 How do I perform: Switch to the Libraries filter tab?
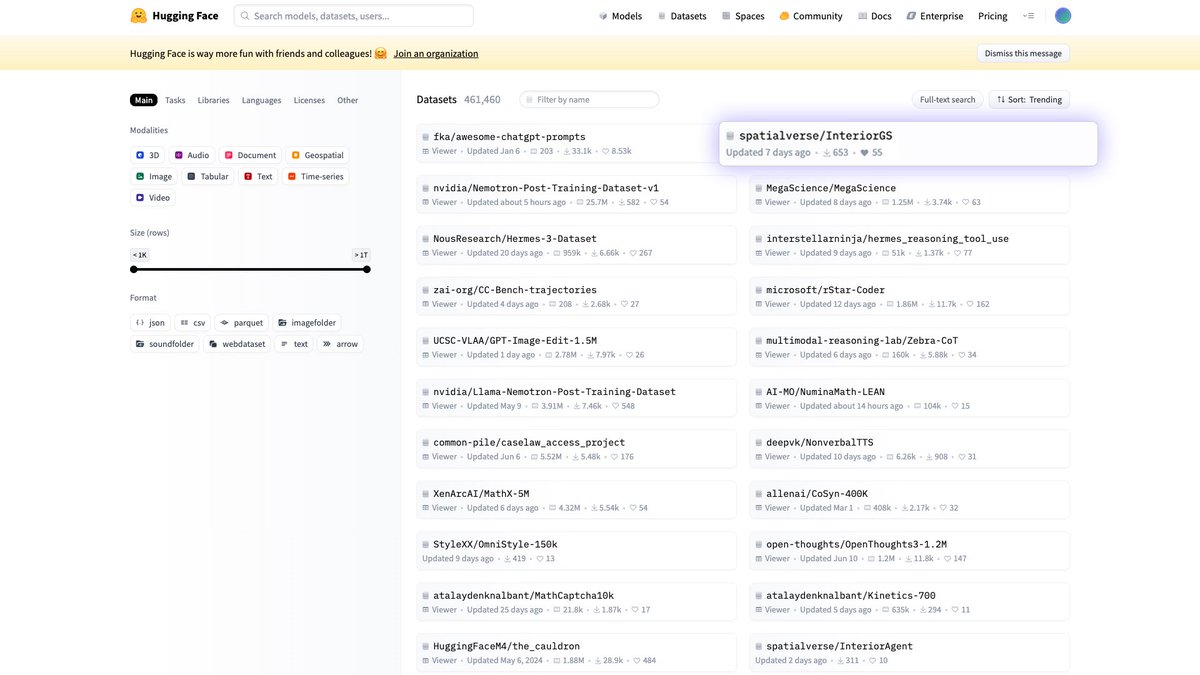pos(213,100)
